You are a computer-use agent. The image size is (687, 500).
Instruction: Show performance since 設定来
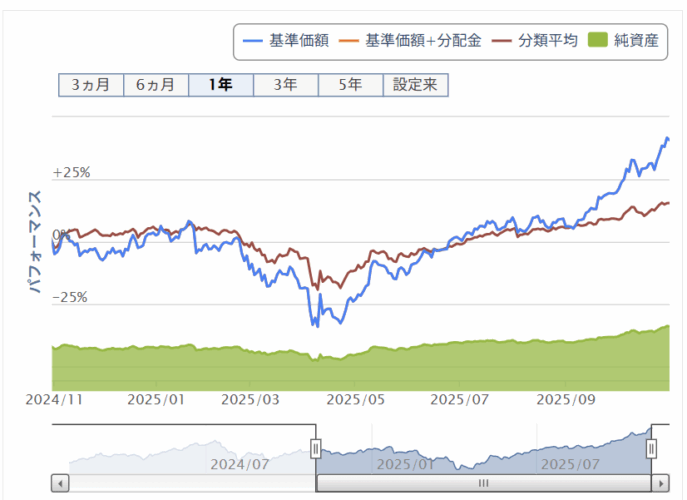(x=415, y=85)
